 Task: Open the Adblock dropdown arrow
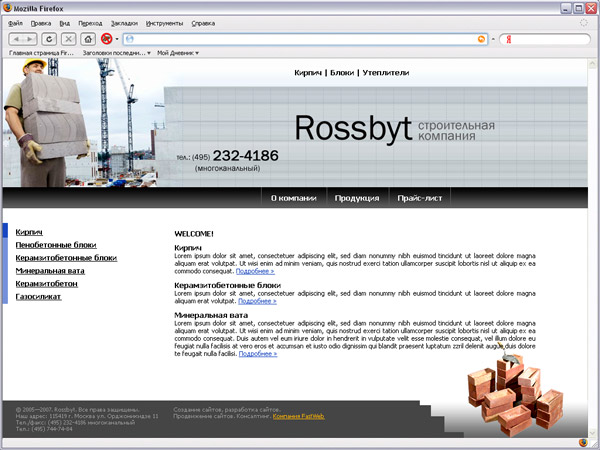[116, 38]
